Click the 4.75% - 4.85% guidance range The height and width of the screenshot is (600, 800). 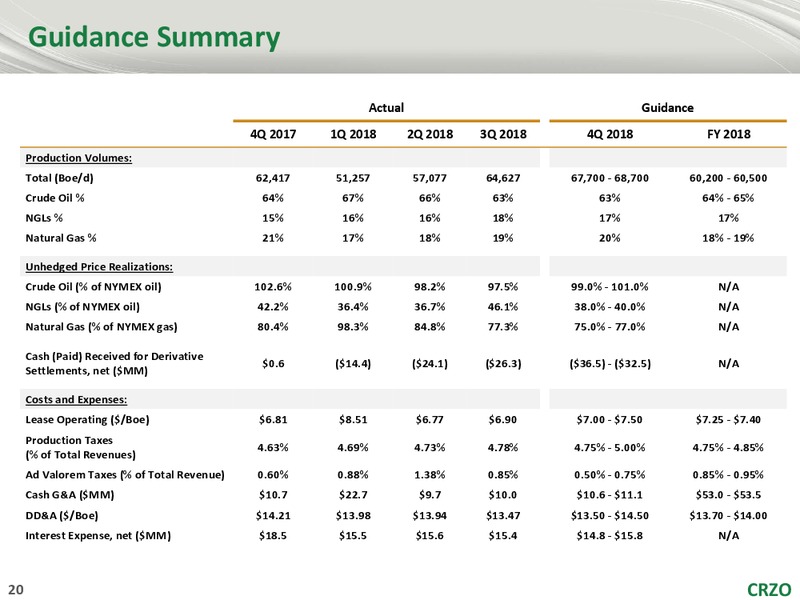tap(728, 447)
